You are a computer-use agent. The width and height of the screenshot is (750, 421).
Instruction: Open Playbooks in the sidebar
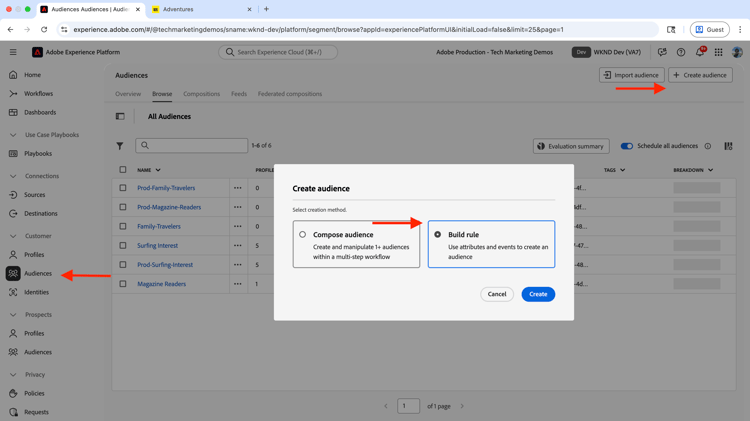click(38, 154)
